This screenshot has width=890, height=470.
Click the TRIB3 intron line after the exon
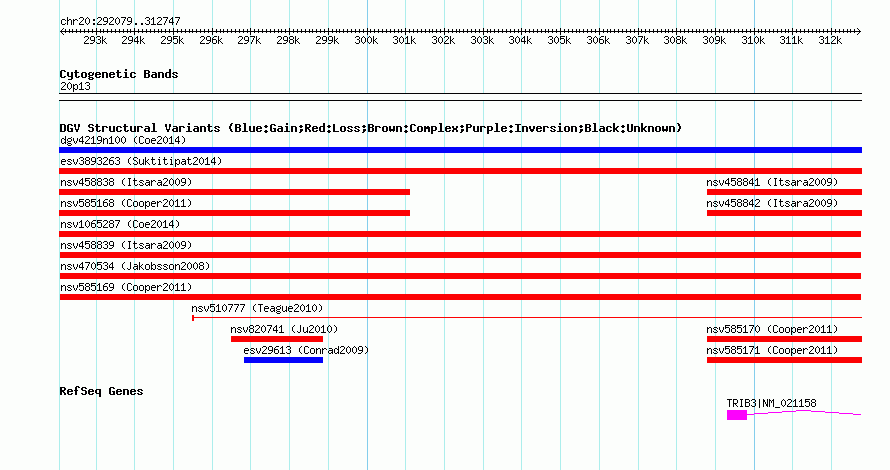pyautogui.click(x=804, y=413)
